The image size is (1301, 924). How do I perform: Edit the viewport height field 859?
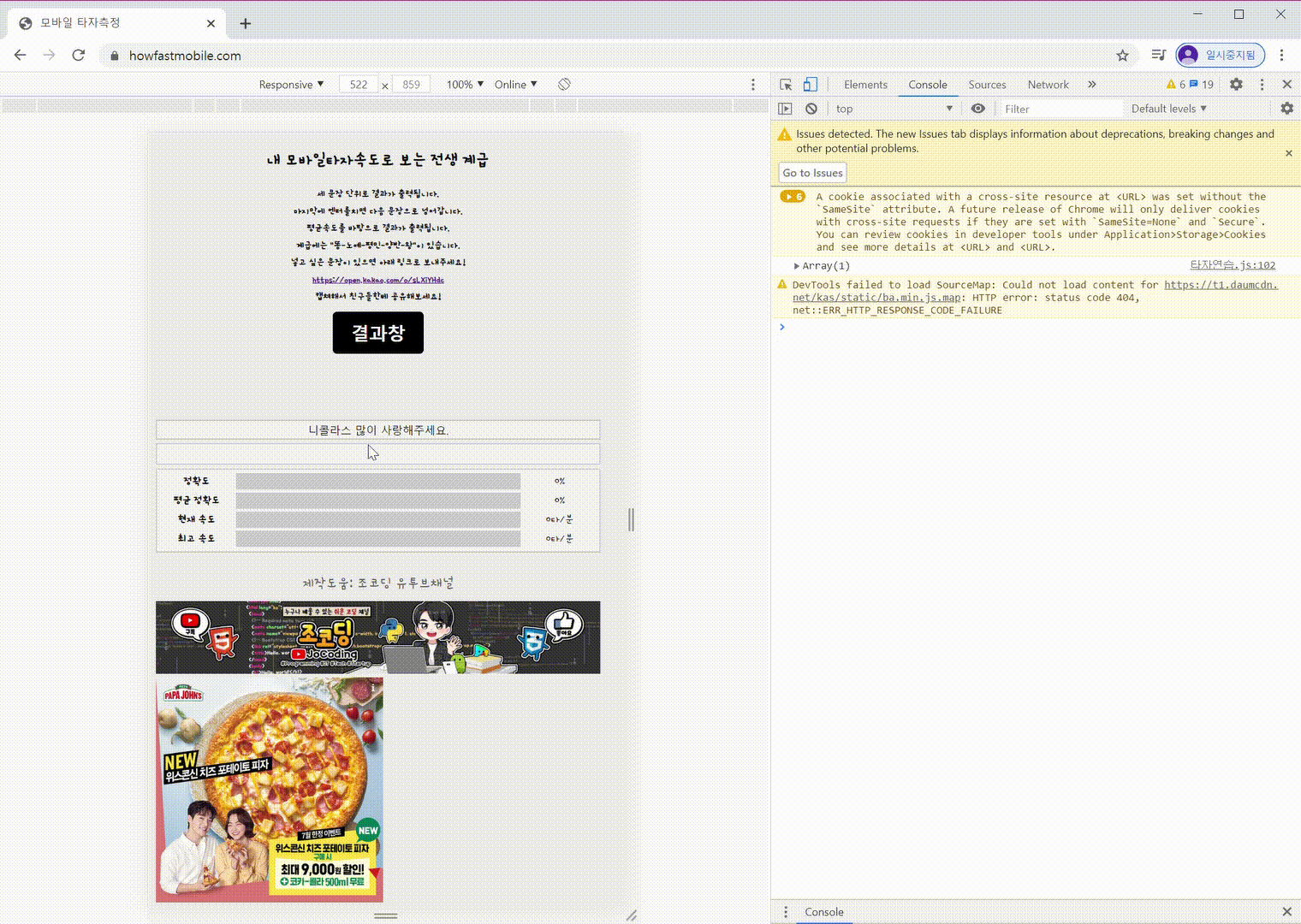pyautogui.click(x=412, y=84)
